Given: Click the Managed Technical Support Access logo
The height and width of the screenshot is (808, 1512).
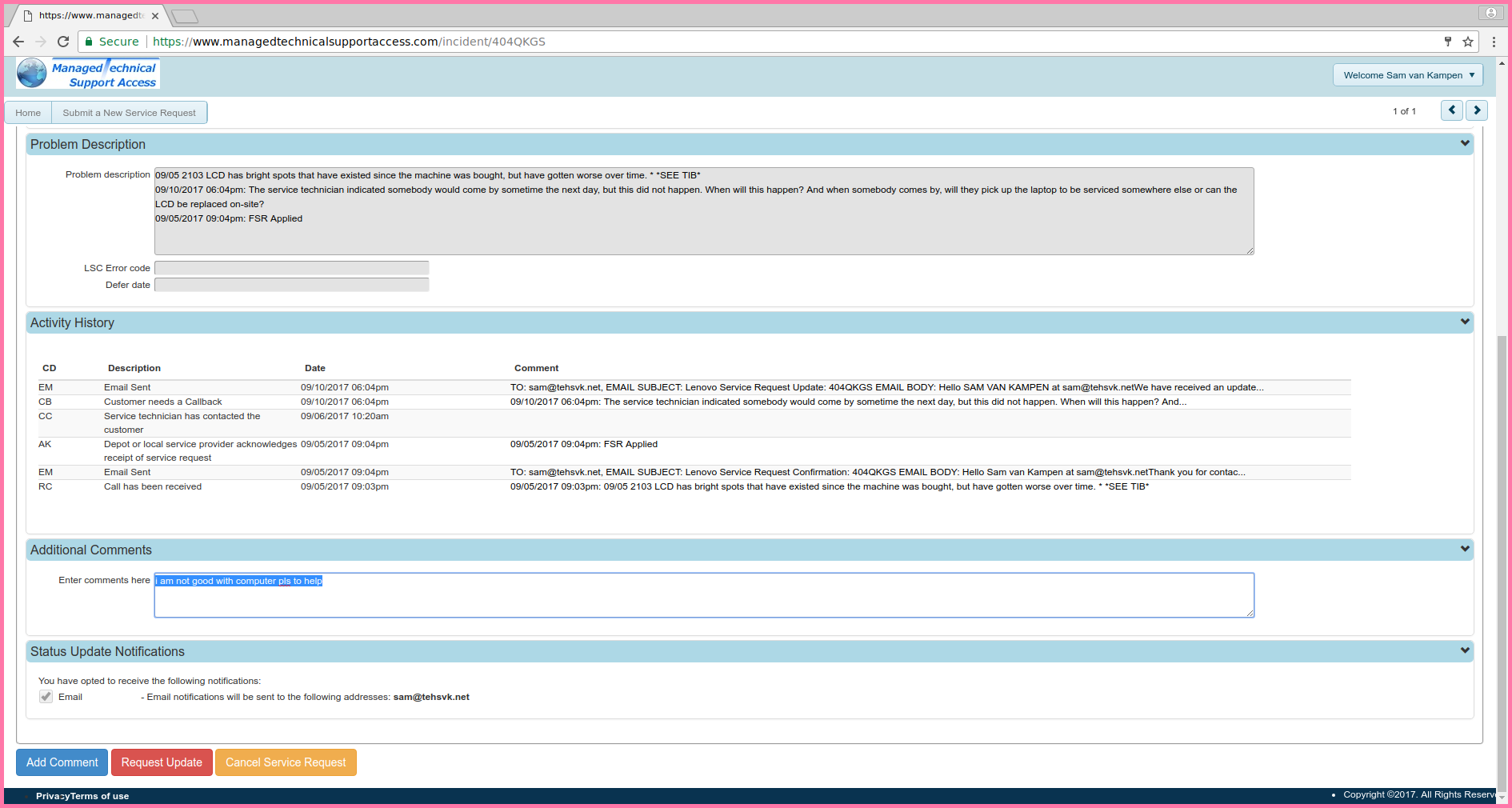Looking at the screenshot, I should [x=88, y=74].
